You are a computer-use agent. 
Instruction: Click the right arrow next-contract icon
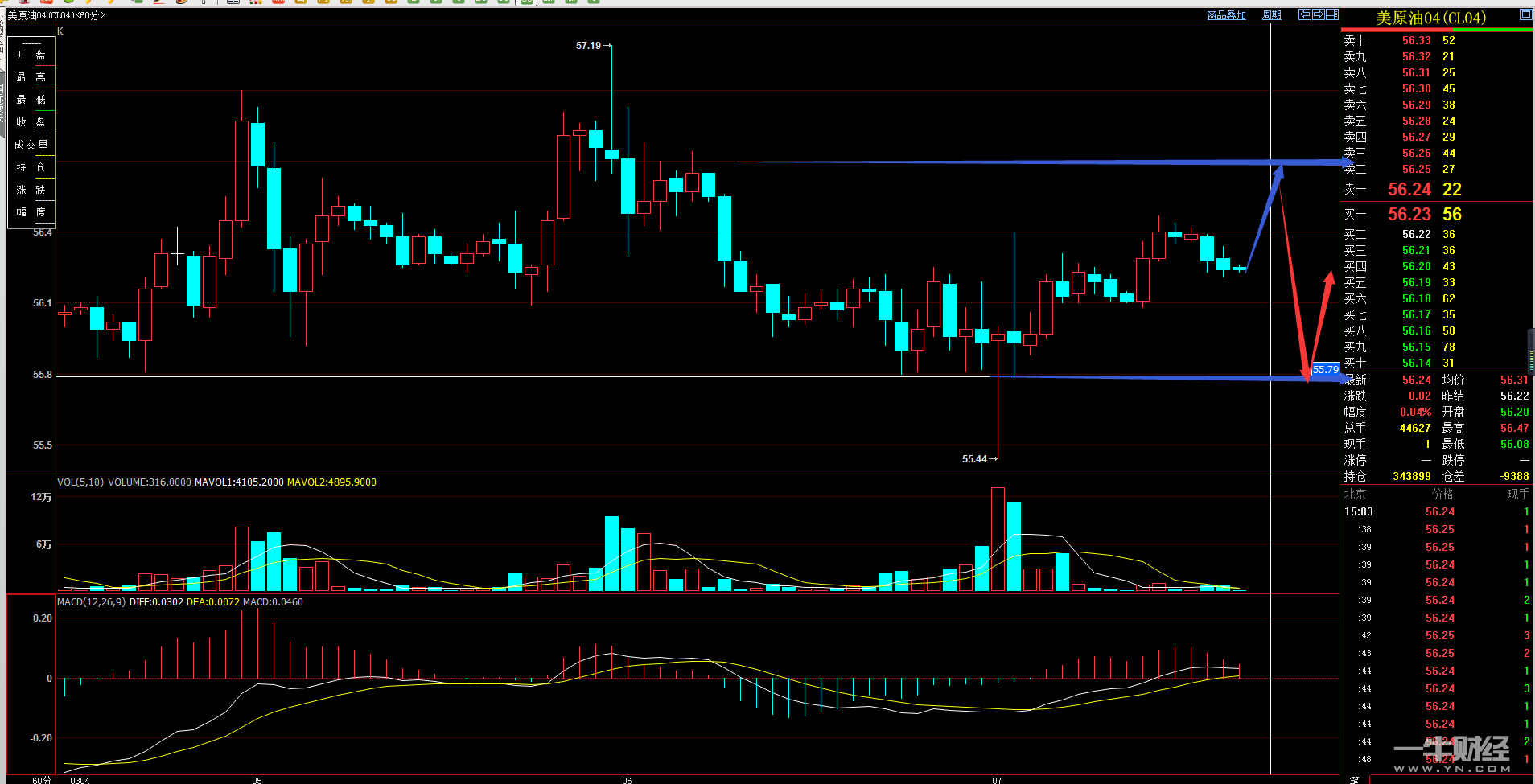pyautogui.click(x=1318, y=14)
